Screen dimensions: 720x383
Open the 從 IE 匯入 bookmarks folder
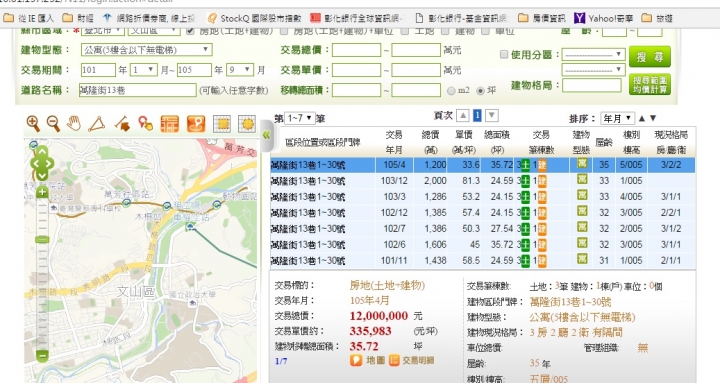(28, 18)
